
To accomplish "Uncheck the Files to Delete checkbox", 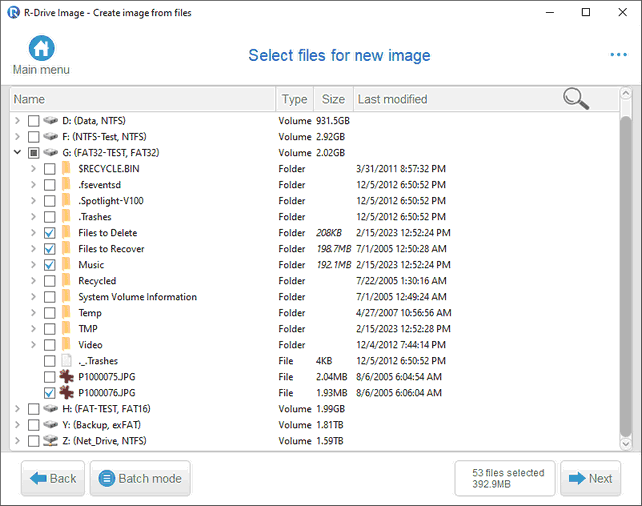I will pos(50,233).
